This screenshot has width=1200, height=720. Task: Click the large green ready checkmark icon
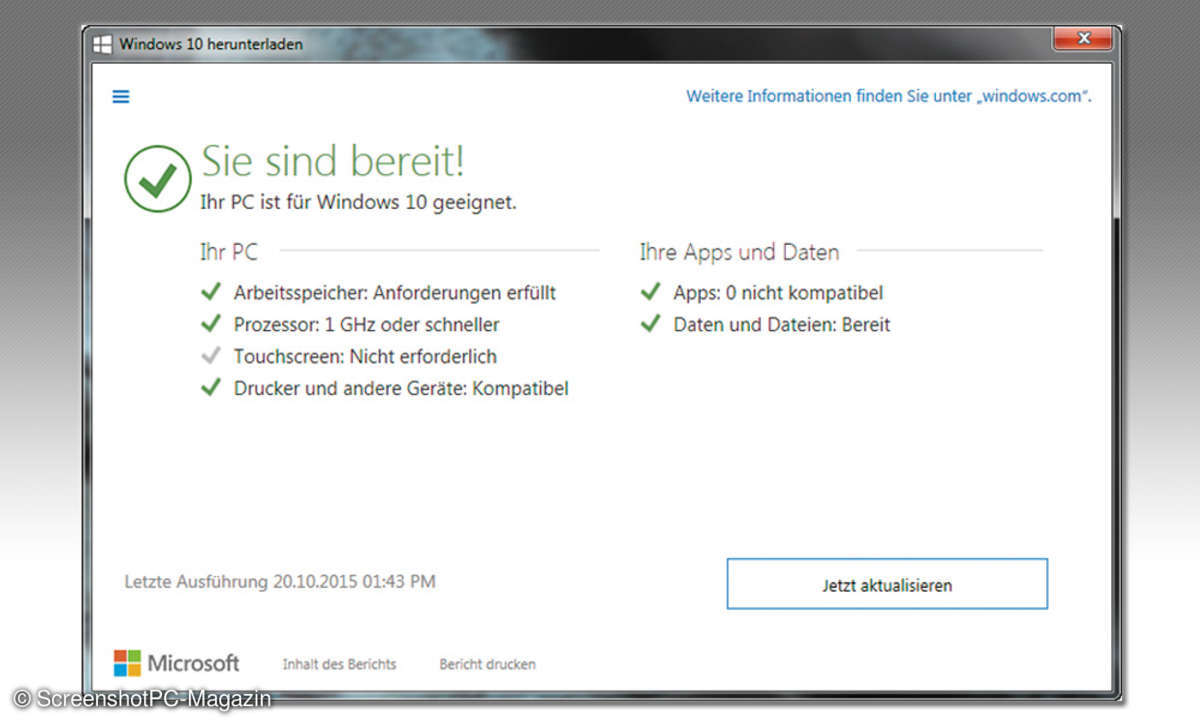(x=158, y=178)
